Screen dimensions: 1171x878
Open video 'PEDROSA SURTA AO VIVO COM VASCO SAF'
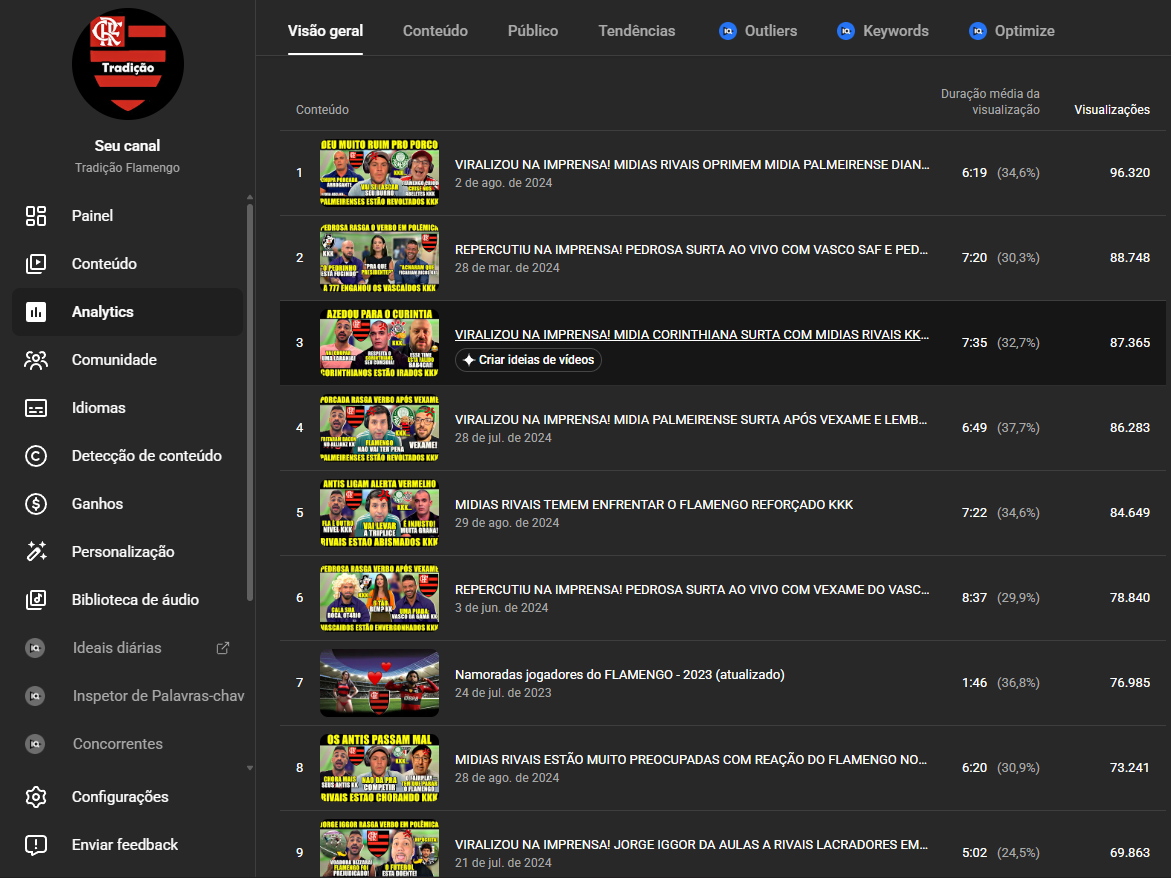(692, 249)
